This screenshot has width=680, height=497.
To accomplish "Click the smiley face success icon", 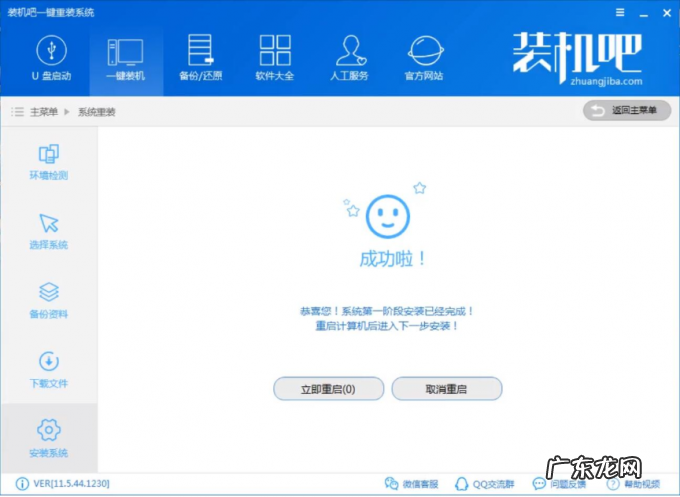I will click(x=388, y=216).
